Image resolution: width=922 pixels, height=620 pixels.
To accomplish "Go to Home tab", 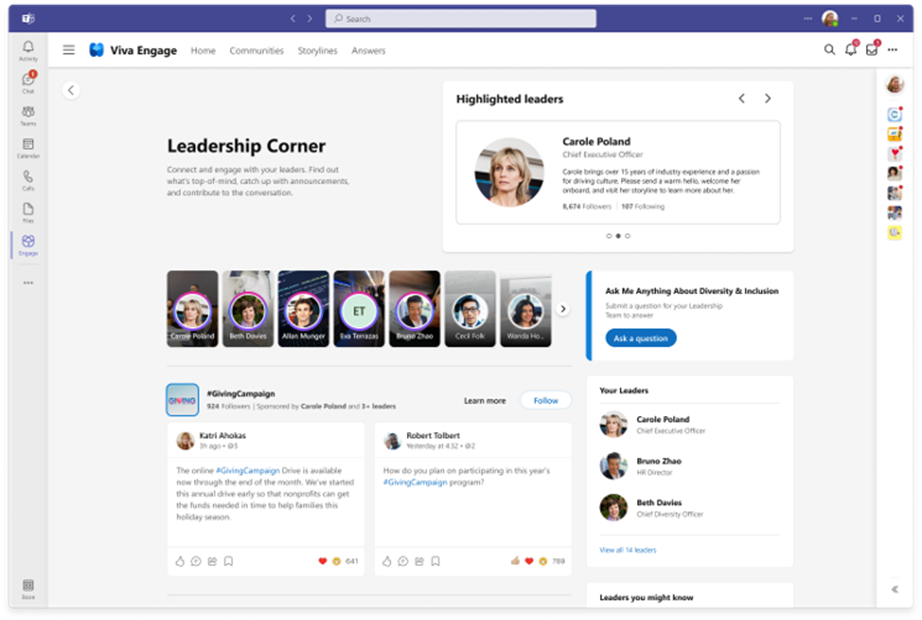I will pos(203,51).
